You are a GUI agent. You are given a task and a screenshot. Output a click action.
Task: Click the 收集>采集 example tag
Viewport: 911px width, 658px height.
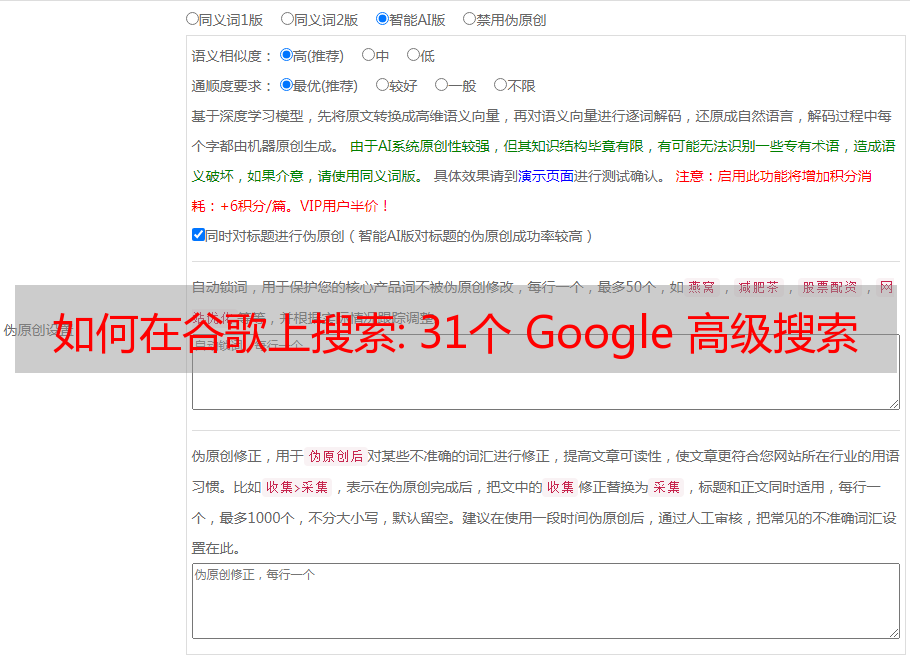click(297, 487)
